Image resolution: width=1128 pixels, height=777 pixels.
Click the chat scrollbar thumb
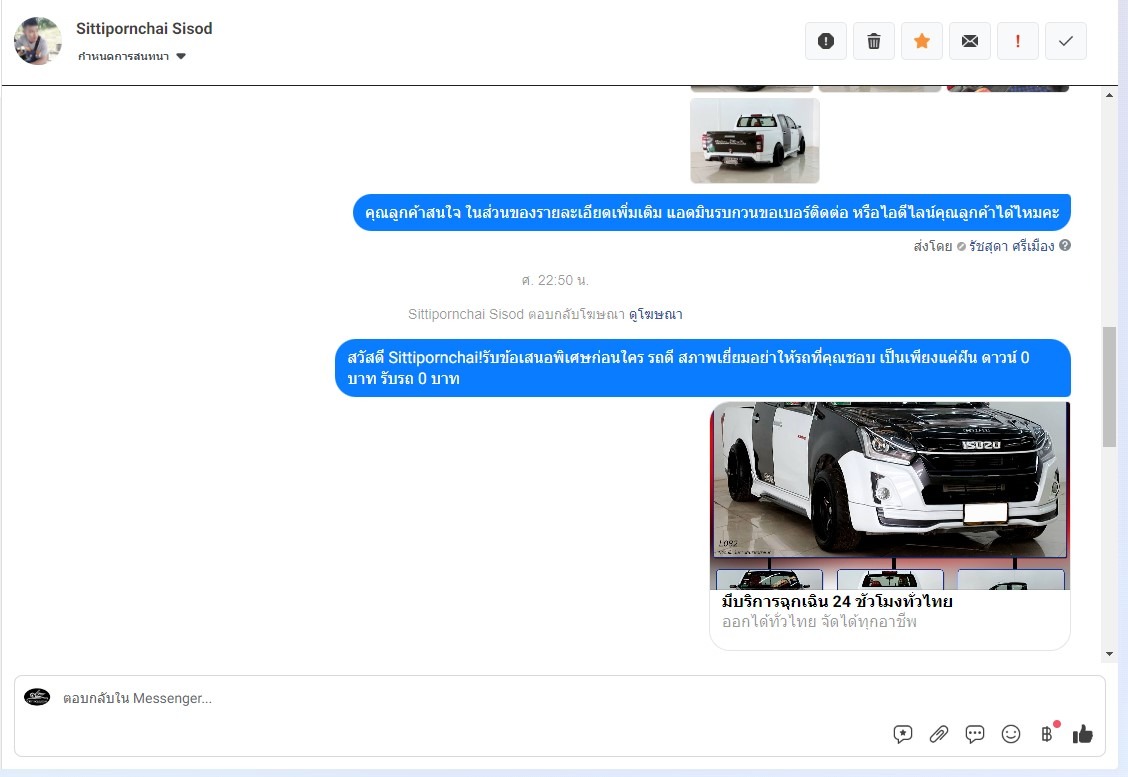point(1109,387)
